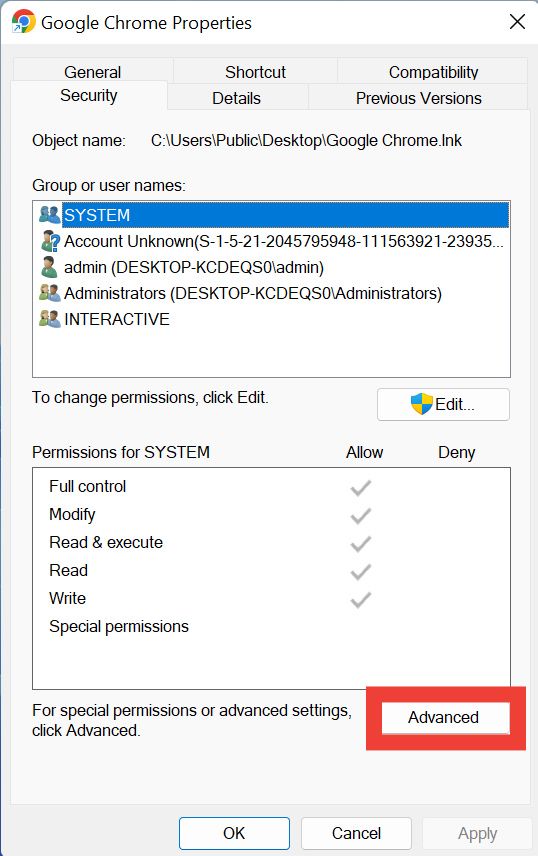This screenshot has width=538, height=856.
Task: Click the Write permission label
Action: (x=67, y=598)
